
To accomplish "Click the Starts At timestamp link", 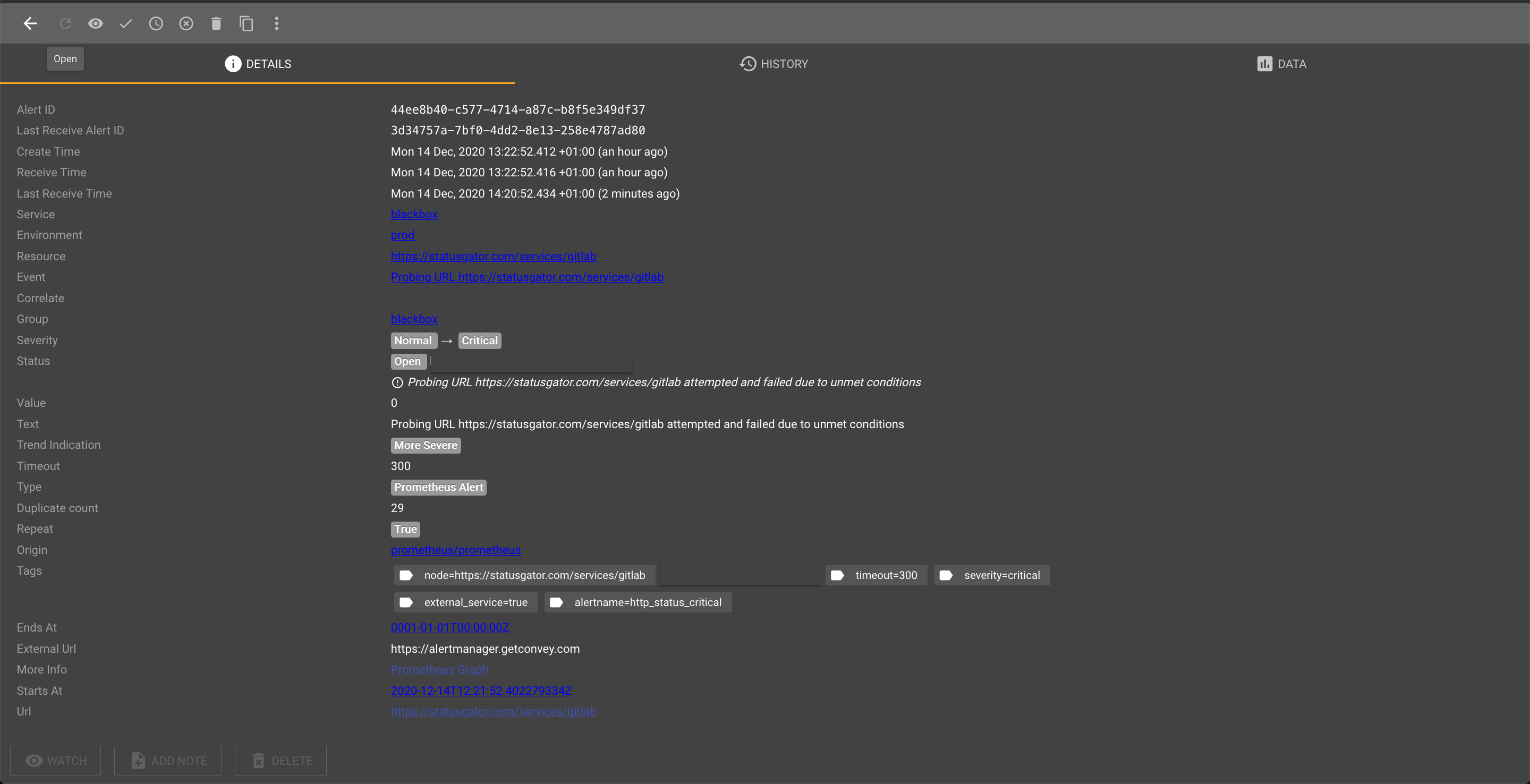I will [481, 691].
